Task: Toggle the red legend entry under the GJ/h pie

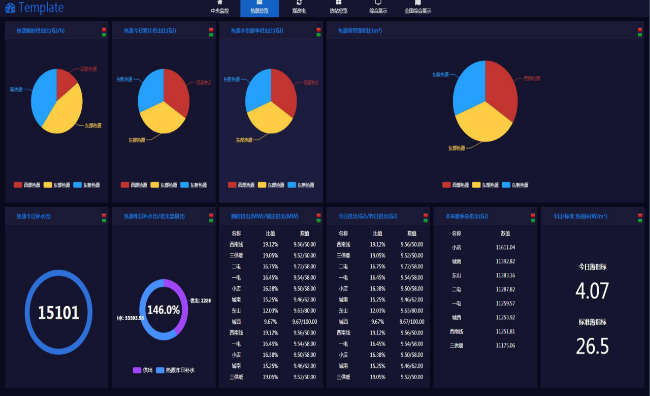Action: (x=27, y=185)
